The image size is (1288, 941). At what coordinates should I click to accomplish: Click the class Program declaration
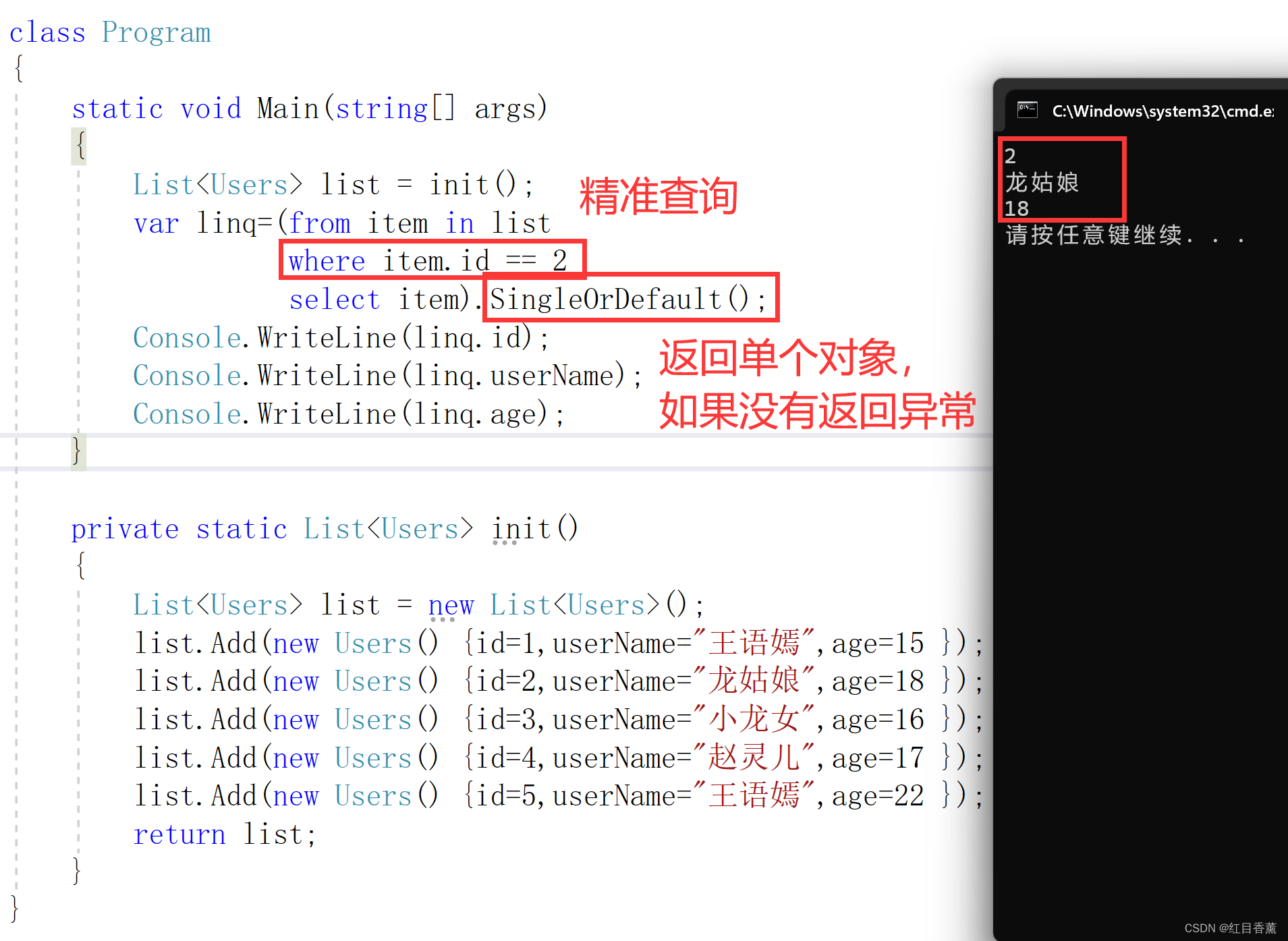click(x=110, y=32)
